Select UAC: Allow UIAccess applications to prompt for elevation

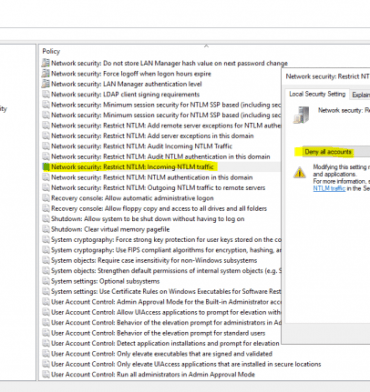tap(166, 312)
